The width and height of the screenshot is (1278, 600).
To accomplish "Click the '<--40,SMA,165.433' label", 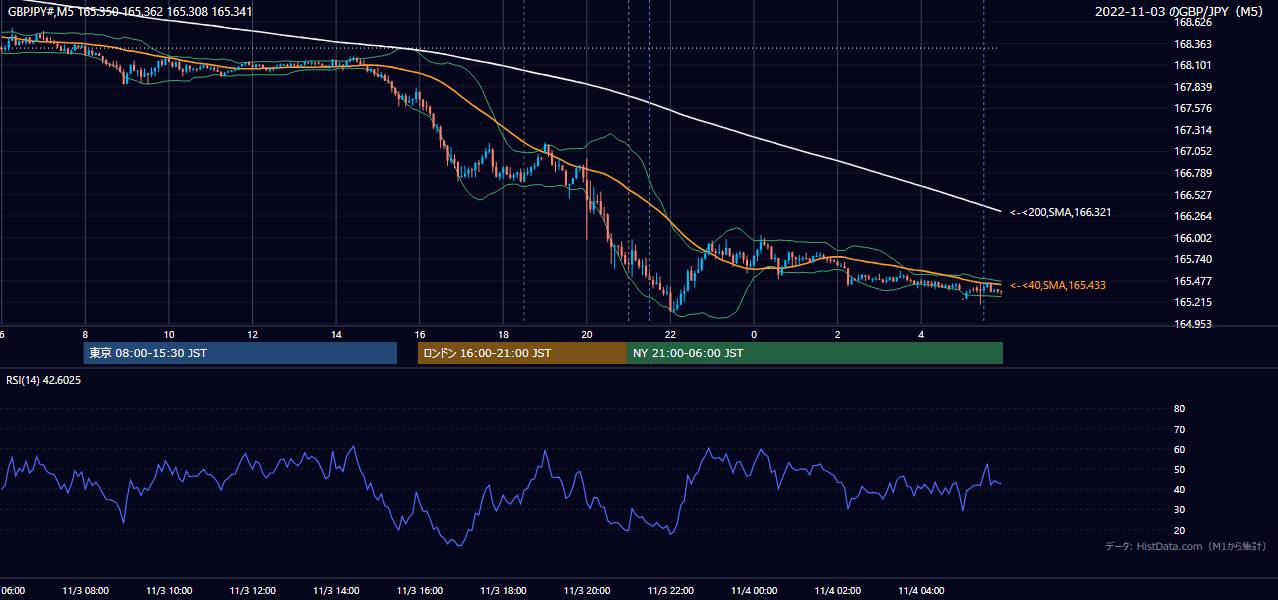I will 1057,286.
